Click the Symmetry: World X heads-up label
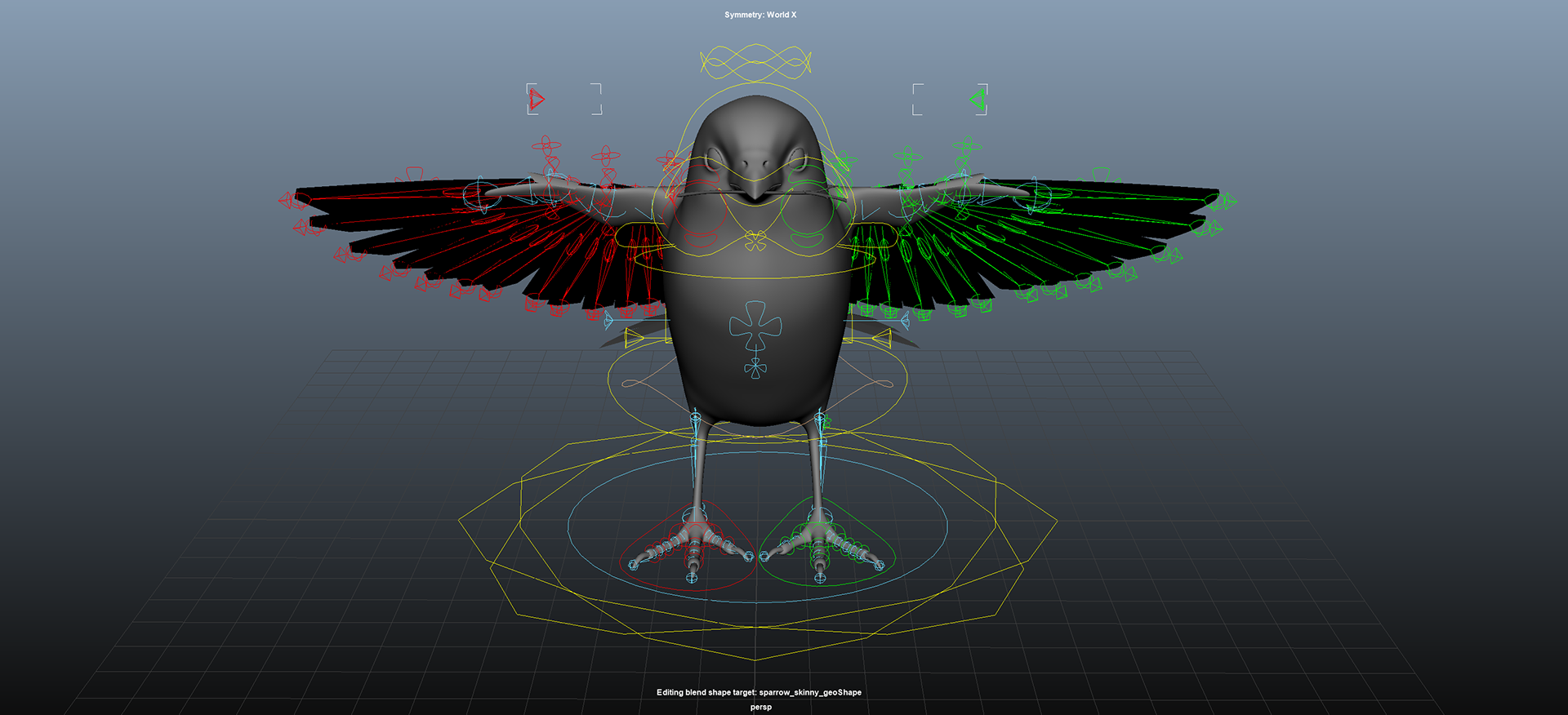 [x=760, y=15]
